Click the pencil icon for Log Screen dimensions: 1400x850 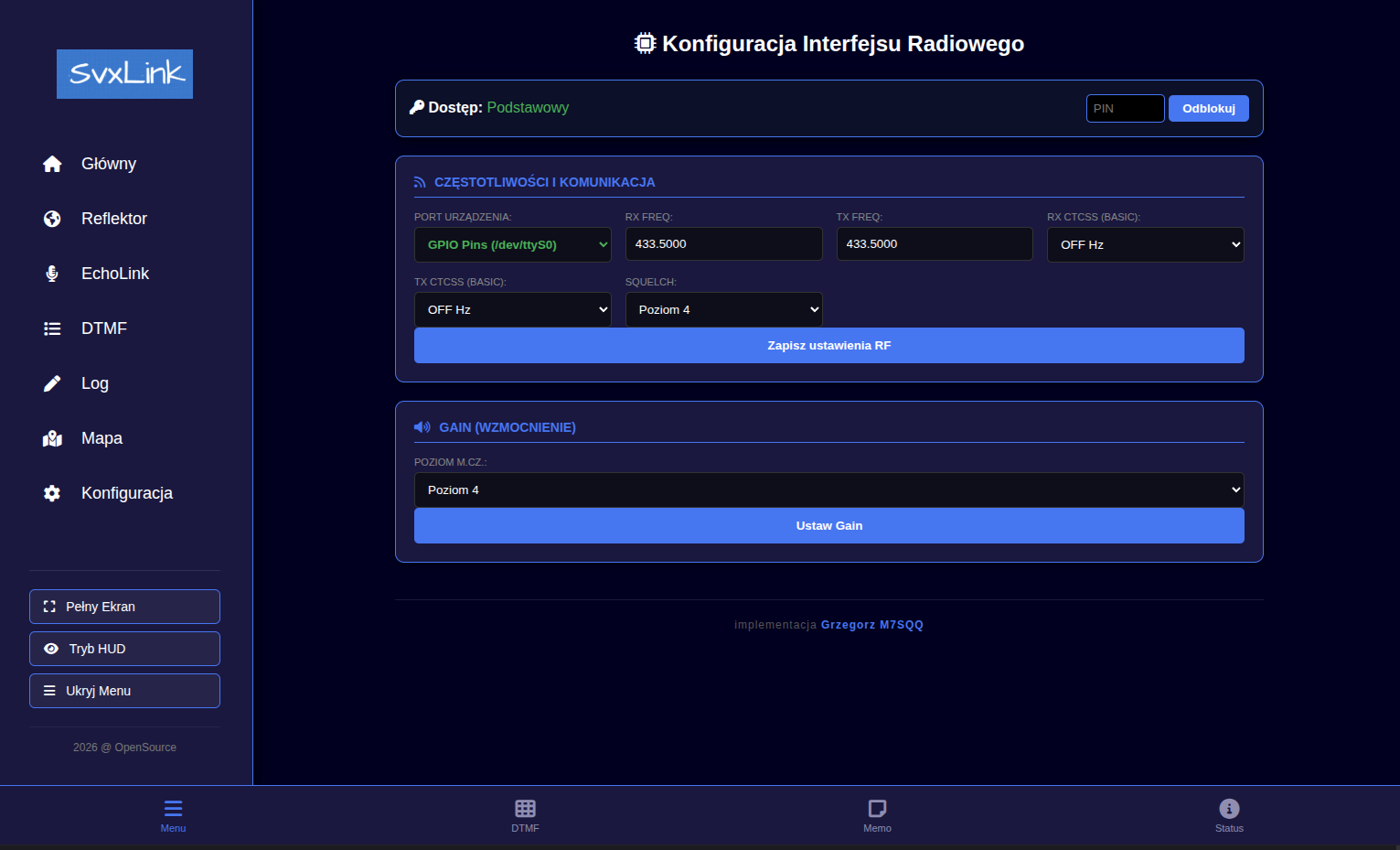point(52,383)
